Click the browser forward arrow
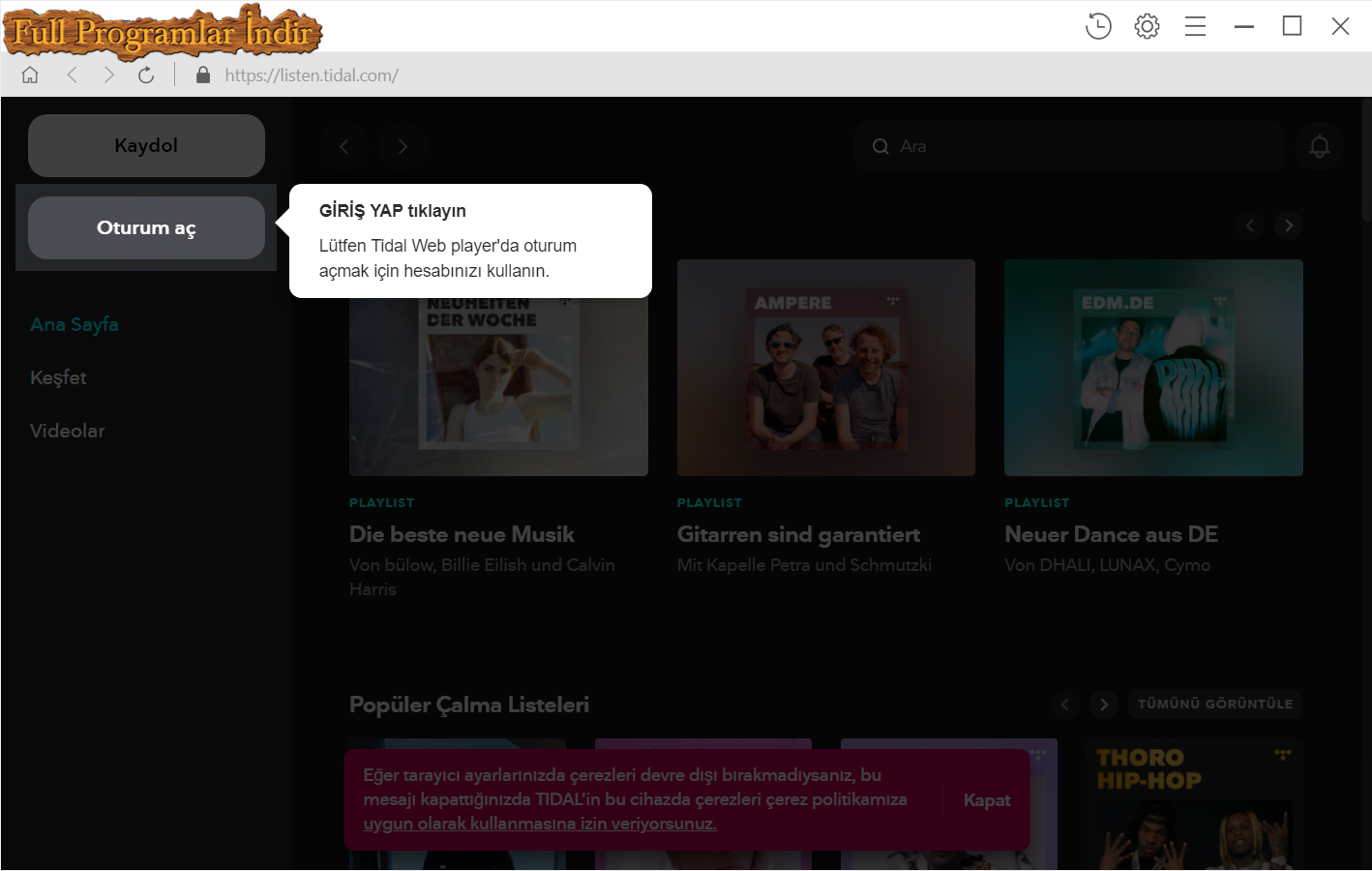 [x=108, y=74]
